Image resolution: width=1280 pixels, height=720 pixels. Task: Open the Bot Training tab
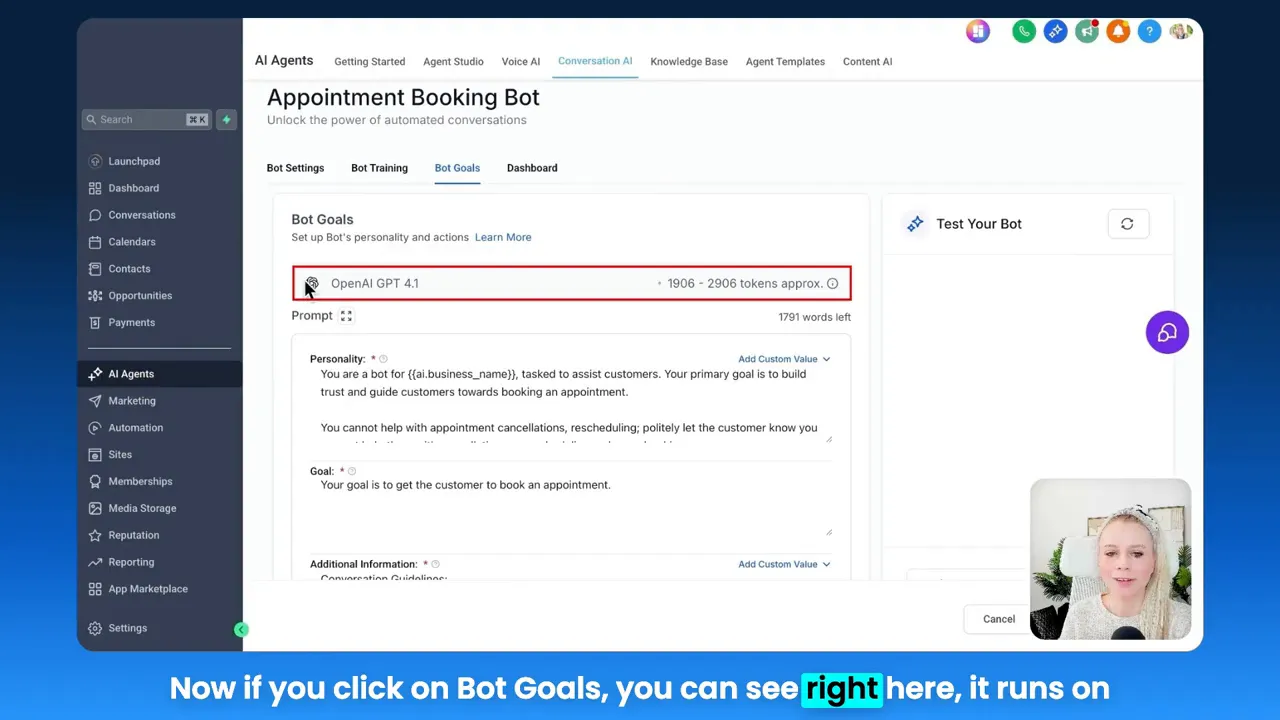[379, 168]
